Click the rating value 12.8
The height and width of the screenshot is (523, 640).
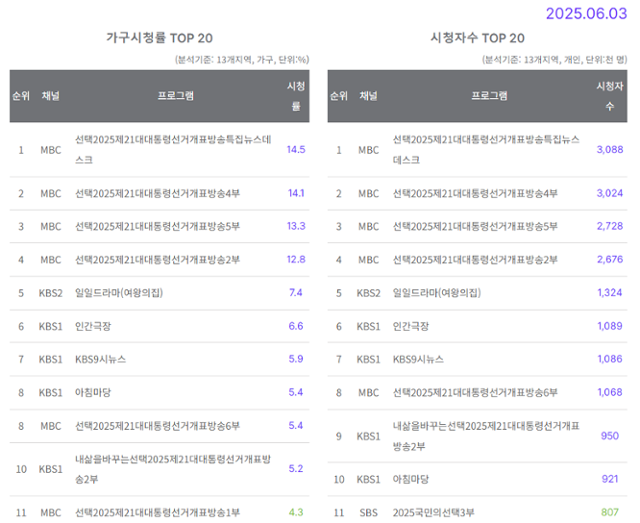click(296, 260)
